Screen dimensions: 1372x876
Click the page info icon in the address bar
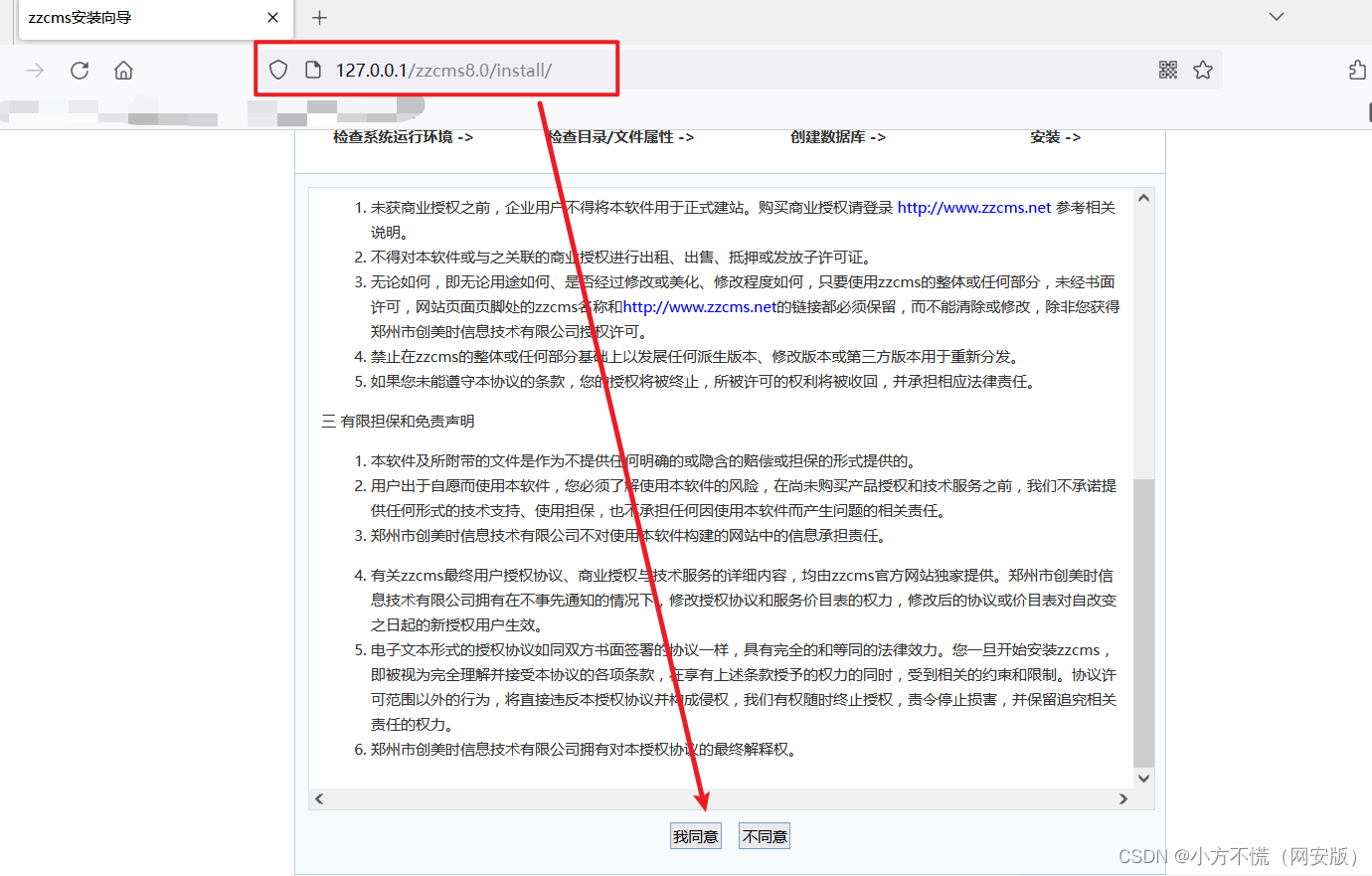click(311, 69)
